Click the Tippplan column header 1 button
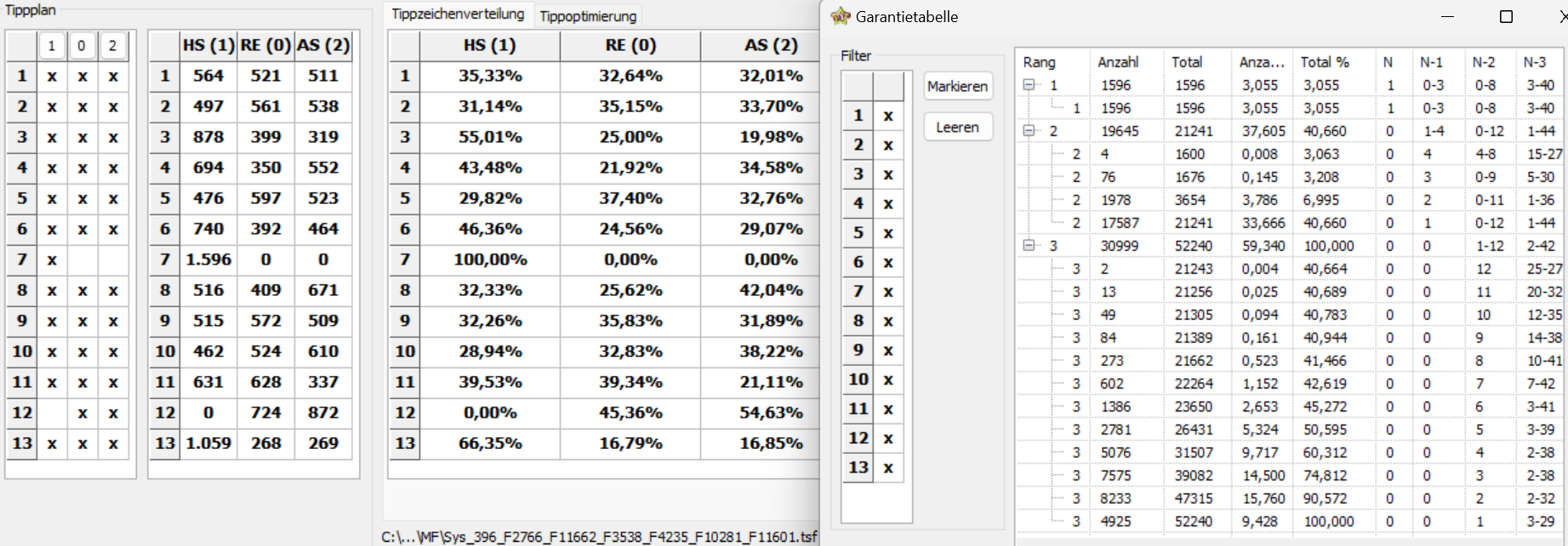Screen dimensions: 1568x546 pos(52,46)
